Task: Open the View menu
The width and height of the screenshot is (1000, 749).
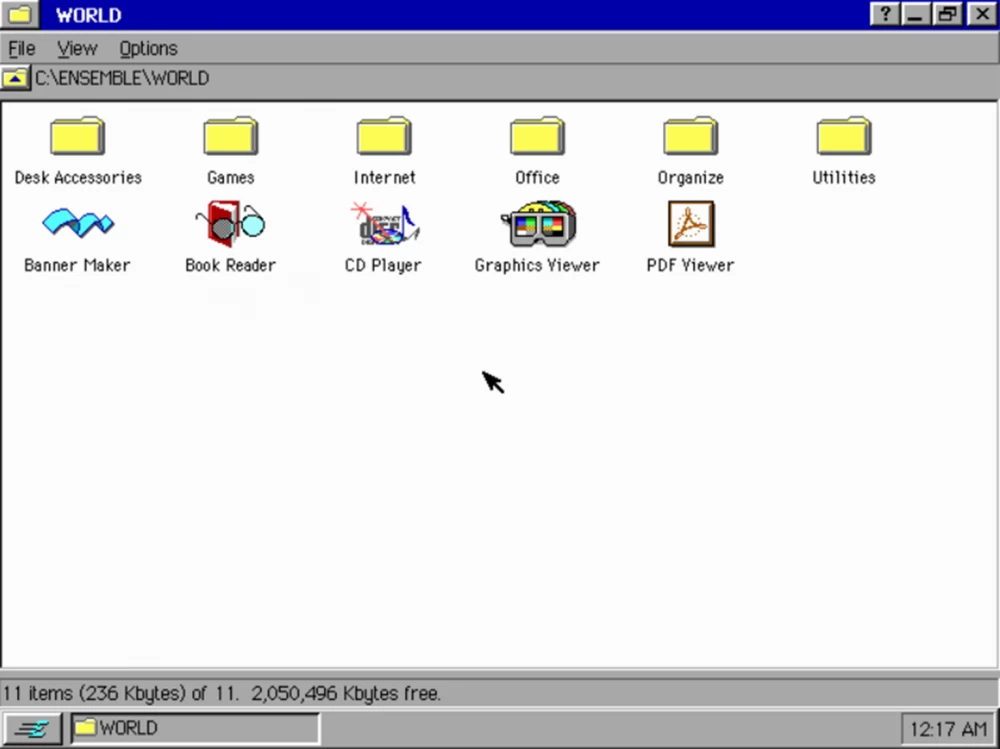Action: coord(76,48)
